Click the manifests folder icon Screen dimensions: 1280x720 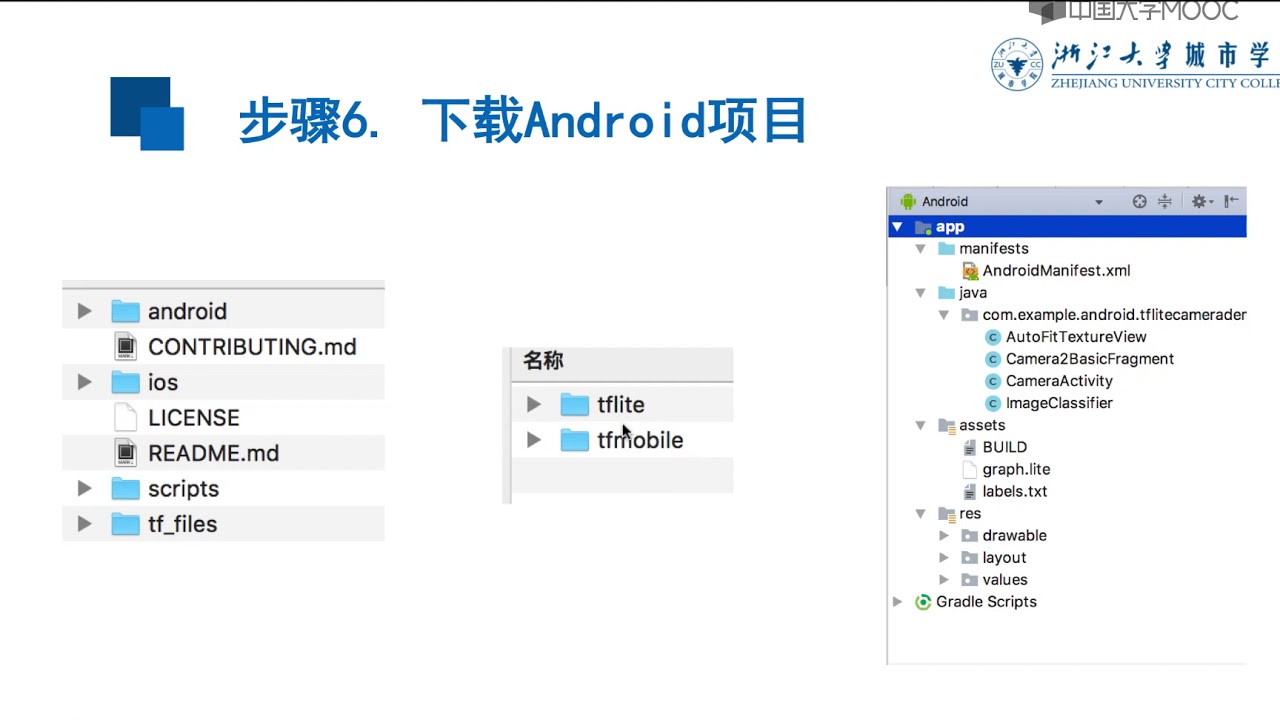(x=946, y=249)
